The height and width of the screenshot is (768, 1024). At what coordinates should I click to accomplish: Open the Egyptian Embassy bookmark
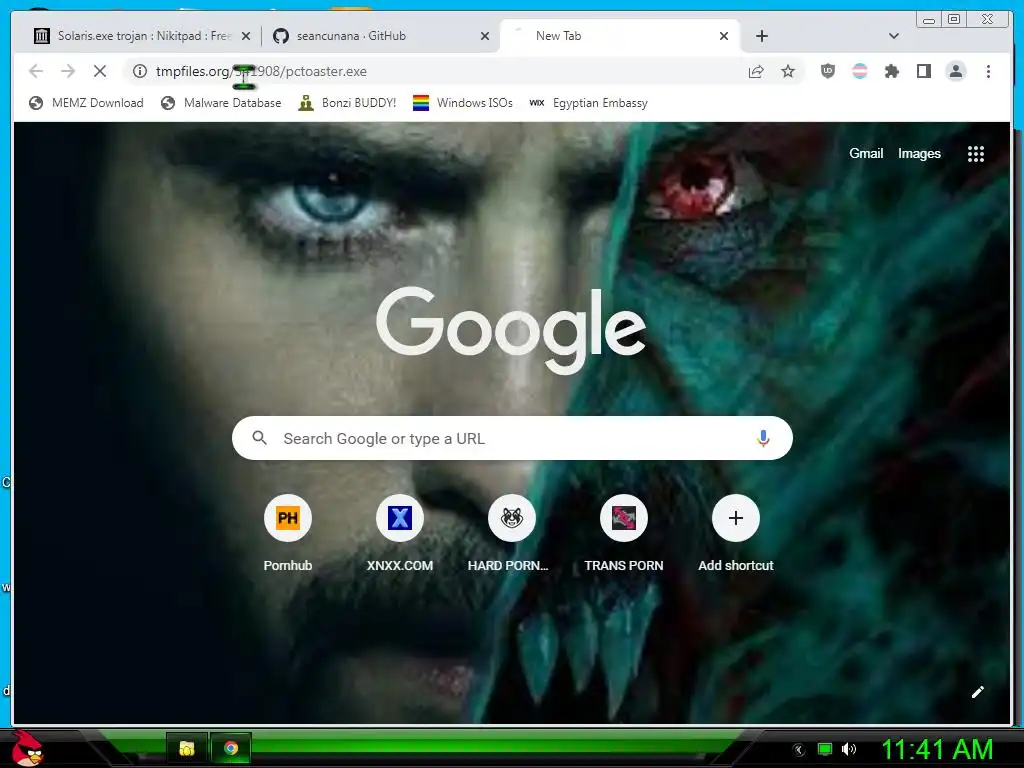[x=588, y=103]
